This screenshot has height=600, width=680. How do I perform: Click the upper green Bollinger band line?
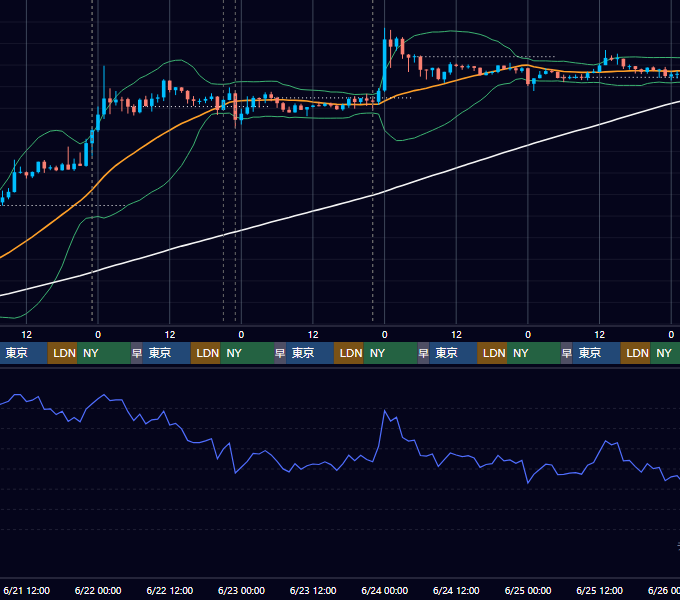[451, 31]
